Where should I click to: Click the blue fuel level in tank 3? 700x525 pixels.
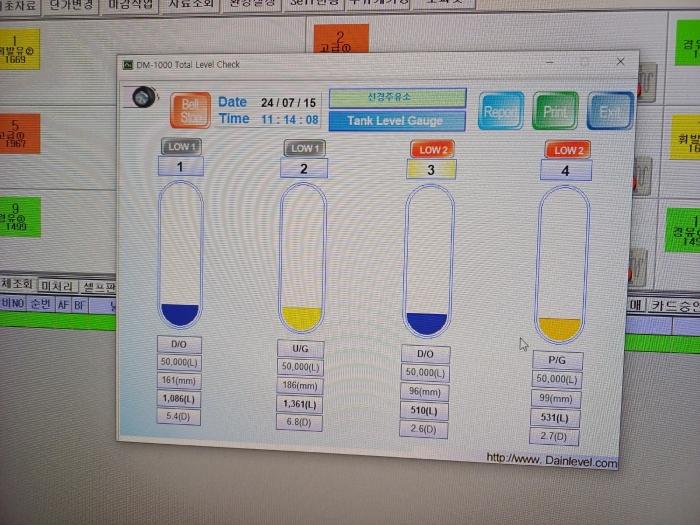tap(427, 323)
